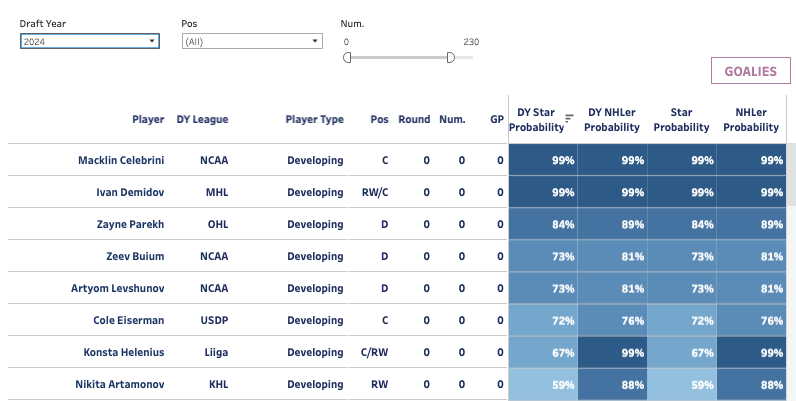796x401 pixels.
Task: Click the right handle of Num. slider
Action: pos(451,57)
